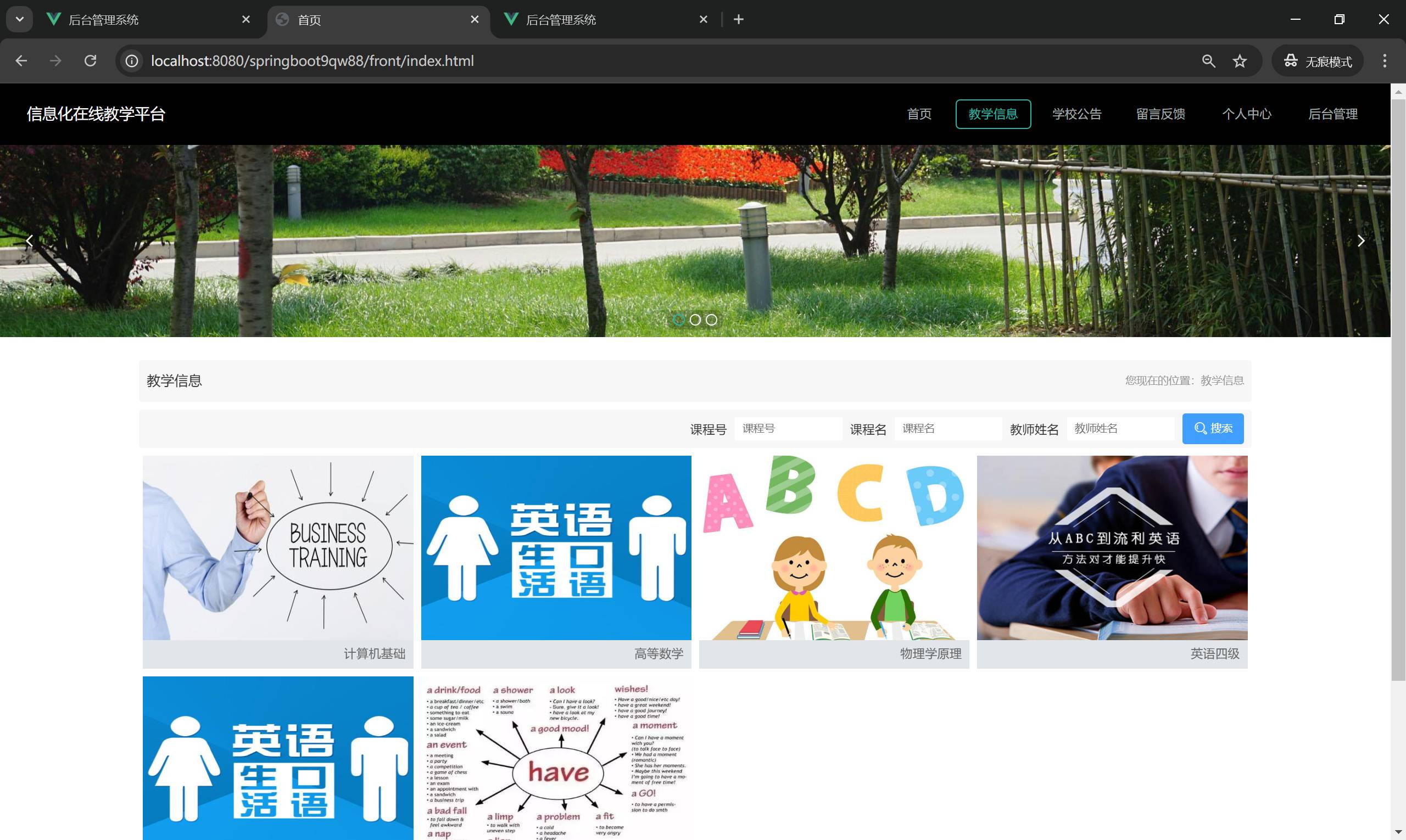The width and height of the screenshot is (1406, 840).
Task: Open 留言反馈 navigation item
Action: (1160, 114)
